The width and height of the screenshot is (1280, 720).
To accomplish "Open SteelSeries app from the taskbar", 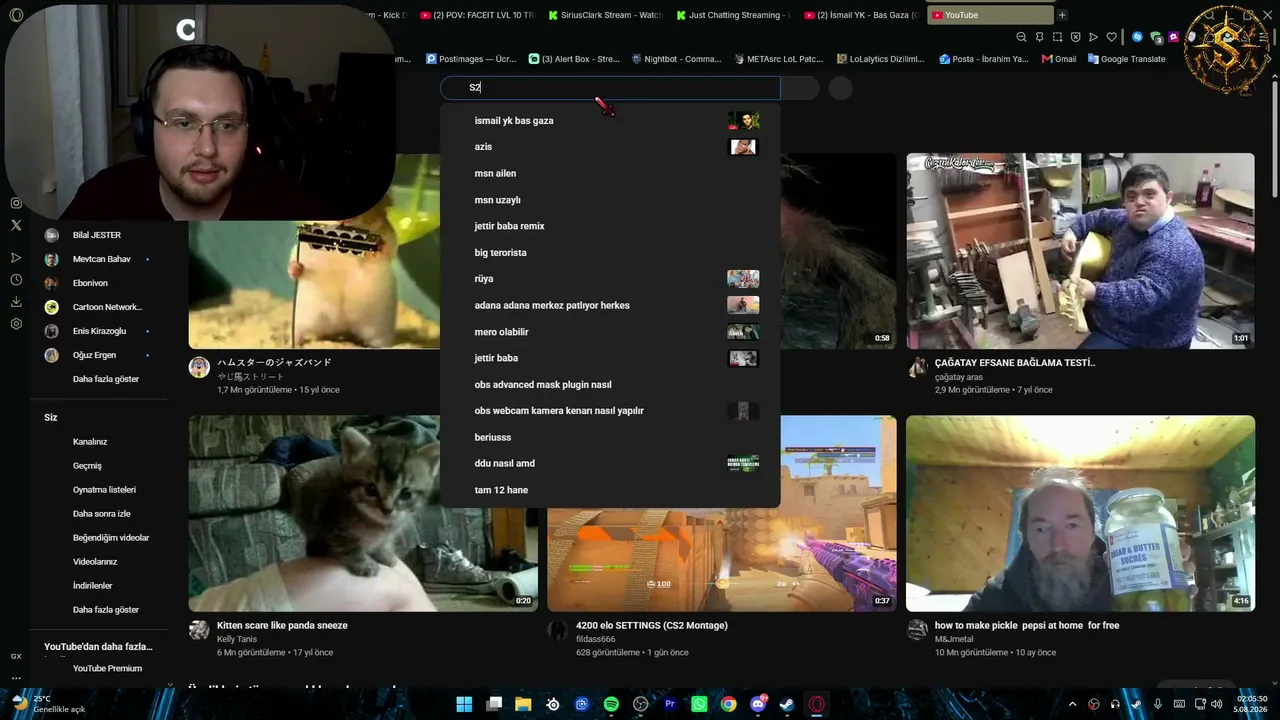I will 552,704.
